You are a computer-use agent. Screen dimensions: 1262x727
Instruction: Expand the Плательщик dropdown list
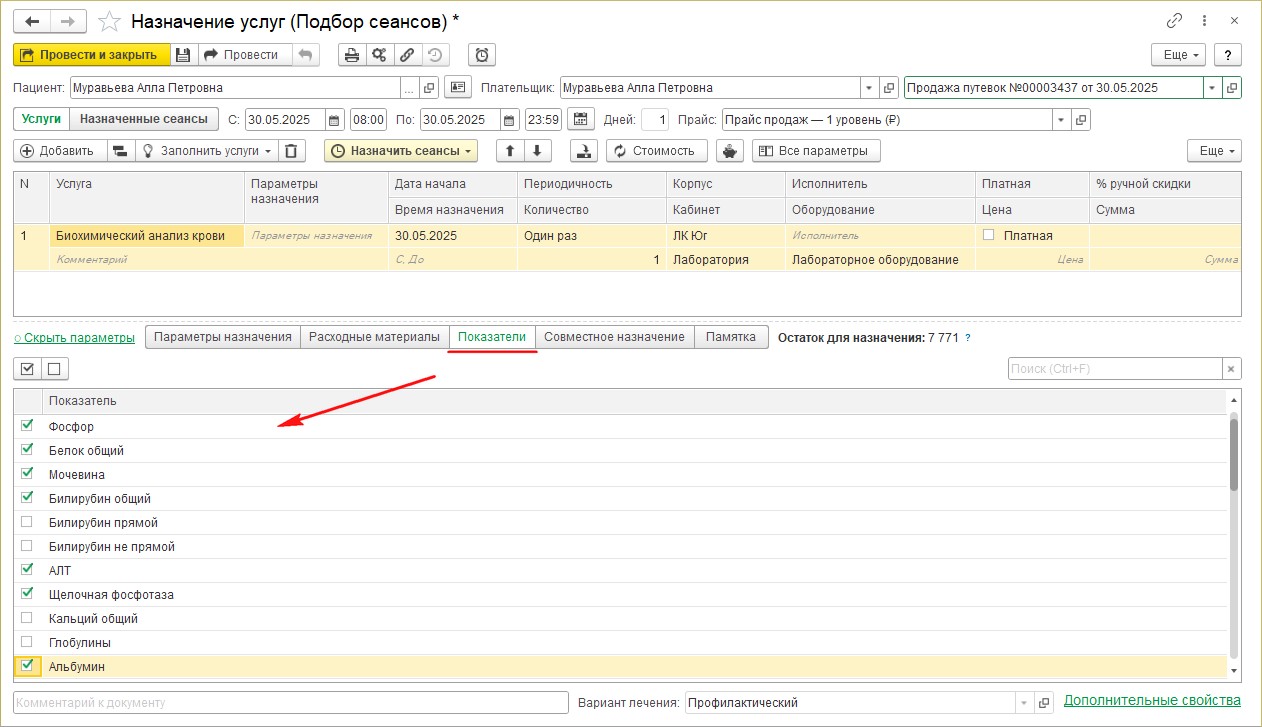(x=868, y=88)
